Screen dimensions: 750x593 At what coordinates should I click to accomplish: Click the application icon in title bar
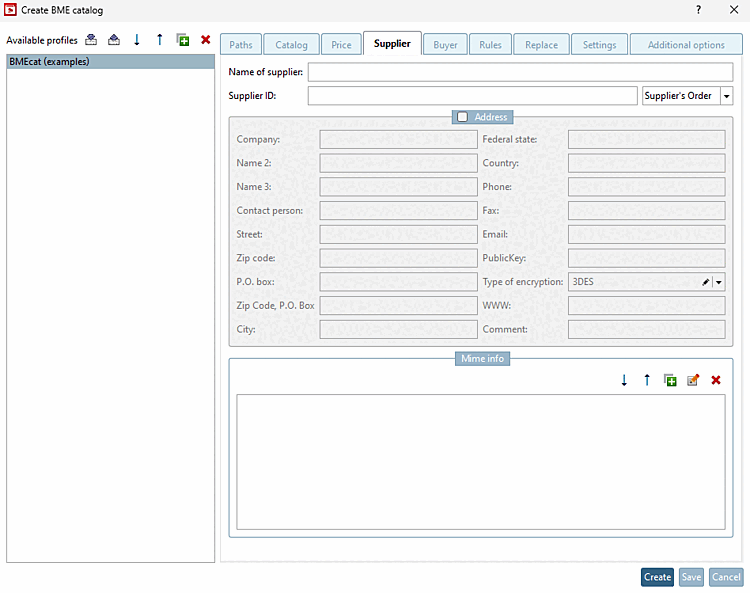click(x=10, y=10)
